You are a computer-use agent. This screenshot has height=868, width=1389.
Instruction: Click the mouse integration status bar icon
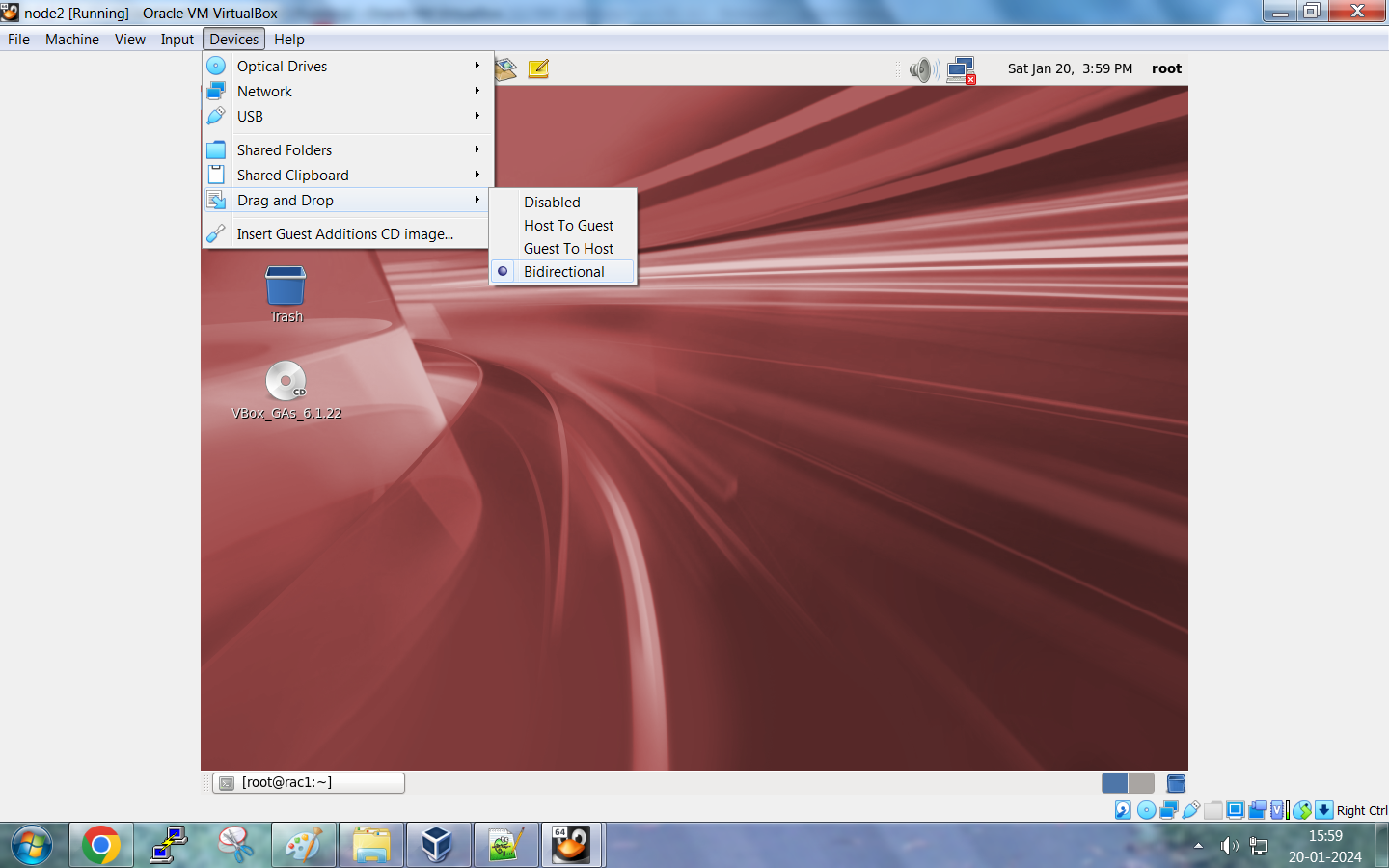pyautogui.click(x=1302, y=810)
